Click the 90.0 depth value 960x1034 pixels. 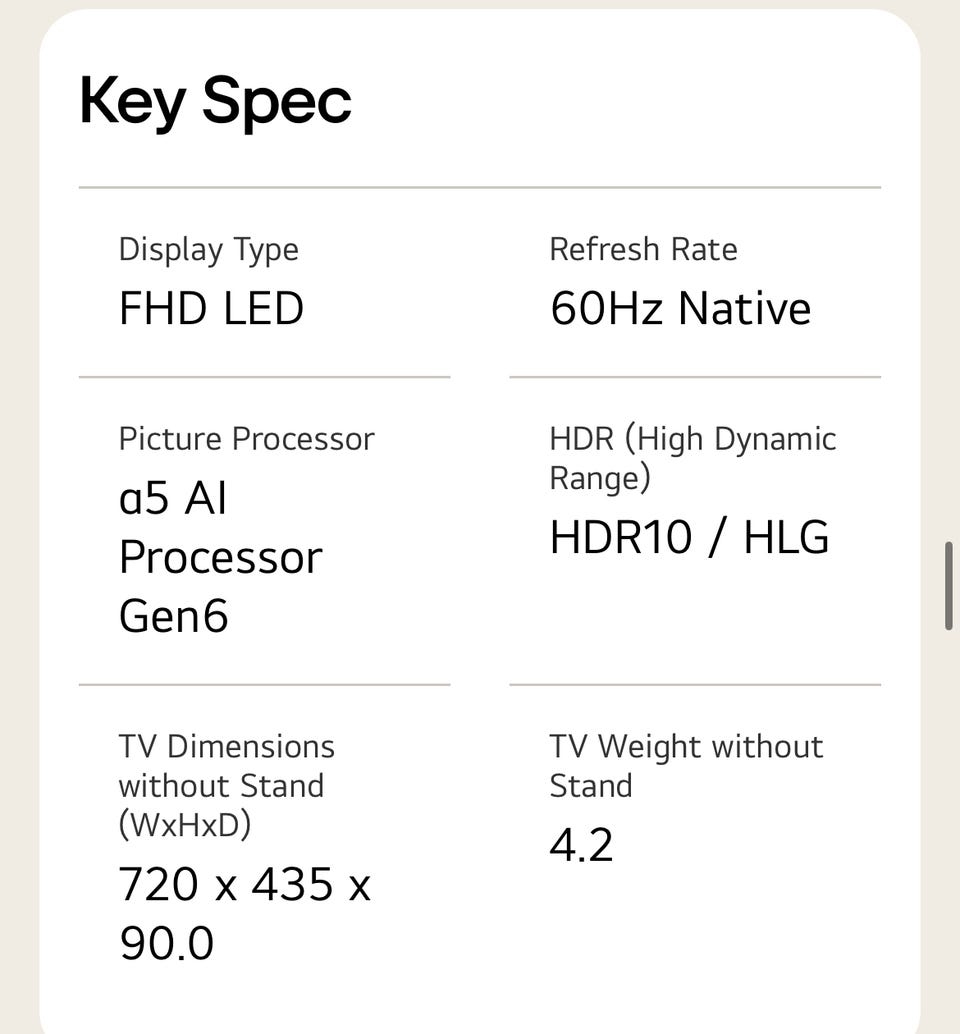coord(166,944)
